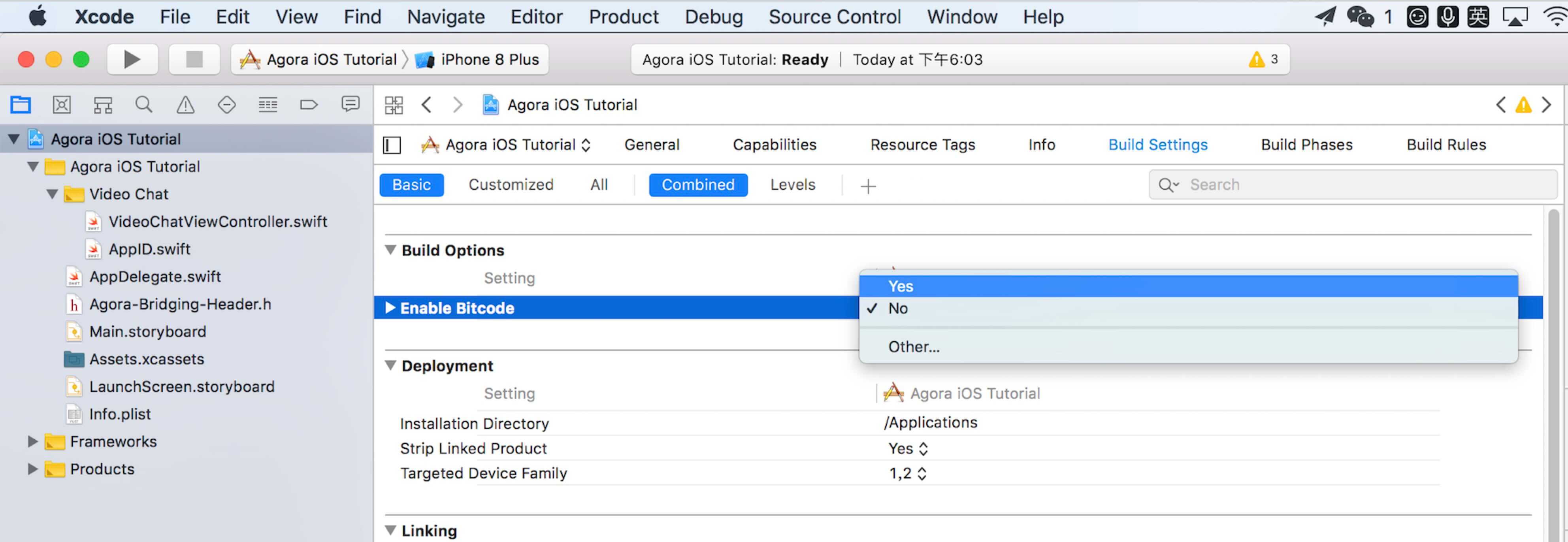Go back with the left chevron

[427, 105]
